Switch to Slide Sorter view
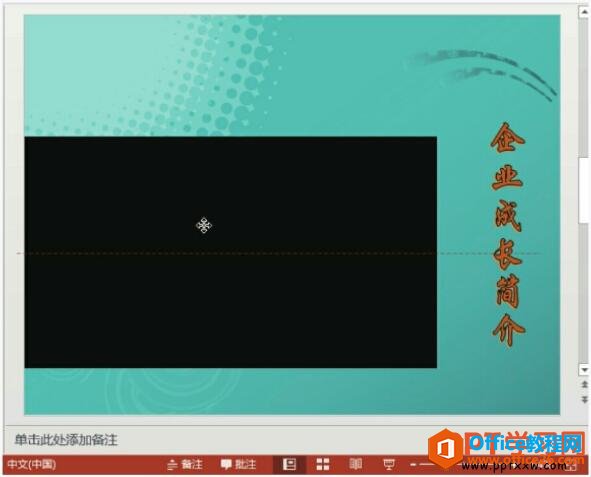Screen dimensions: 591x477 (323, 465)
